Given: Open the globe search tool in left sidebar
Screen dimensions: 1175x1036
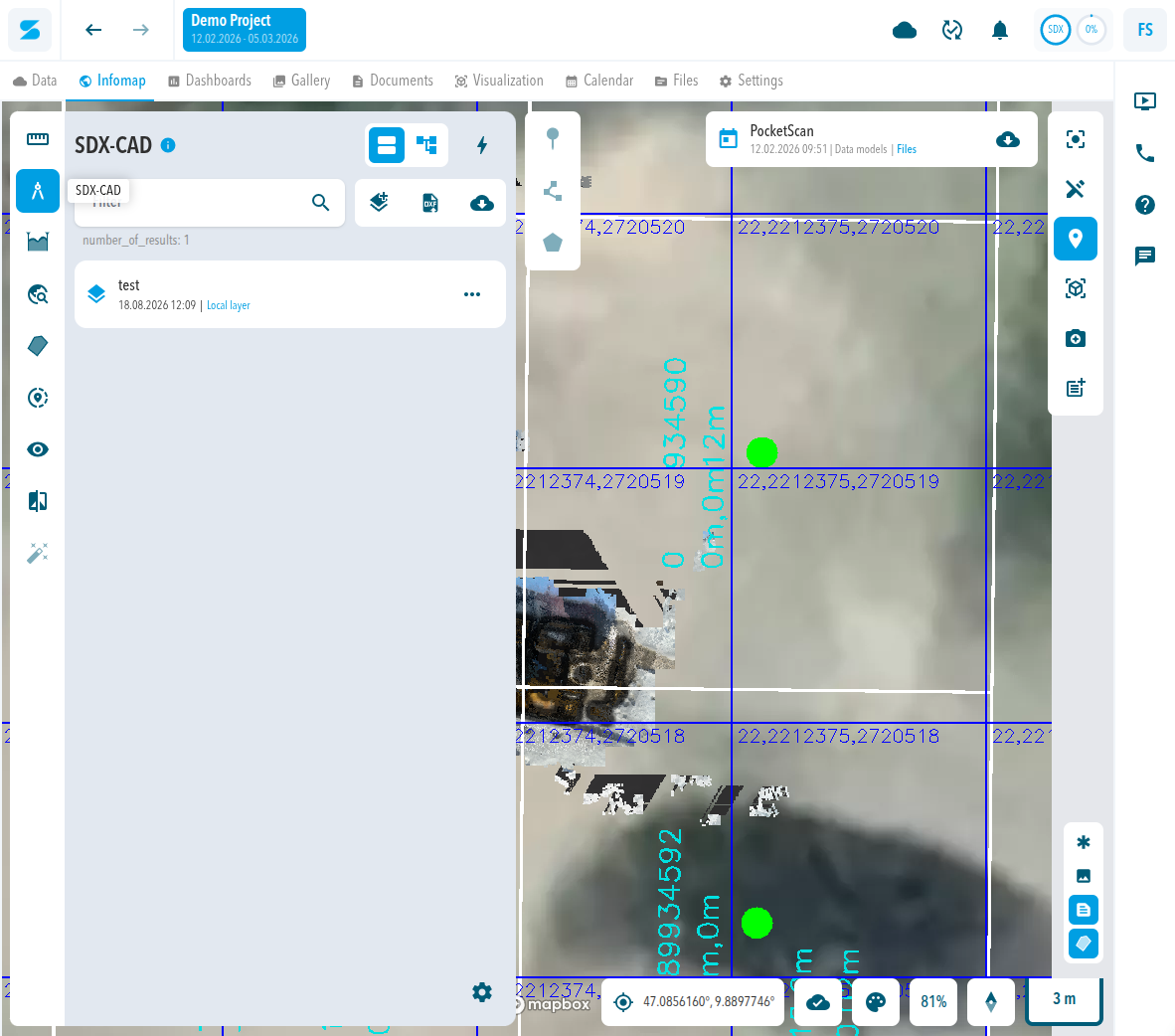Looking at the screenshot, I should tap(38, 294).
